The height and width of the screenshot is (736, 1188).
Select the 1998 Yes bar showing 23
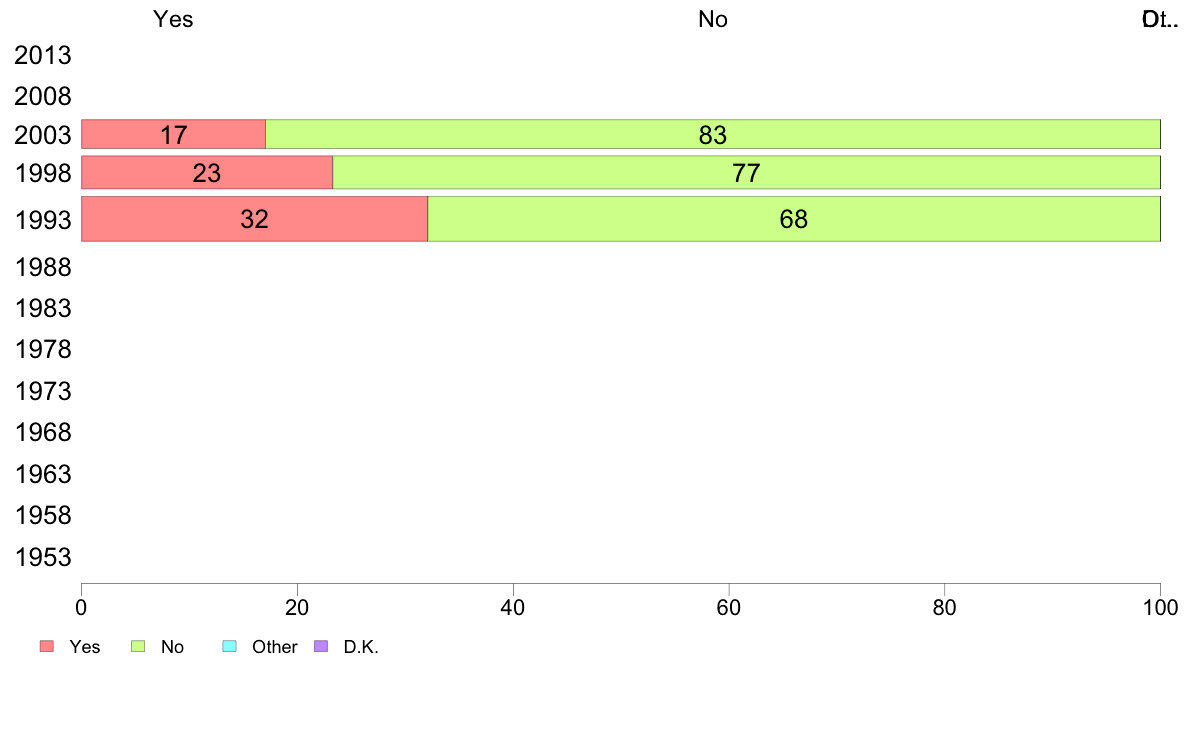(206, 173)
